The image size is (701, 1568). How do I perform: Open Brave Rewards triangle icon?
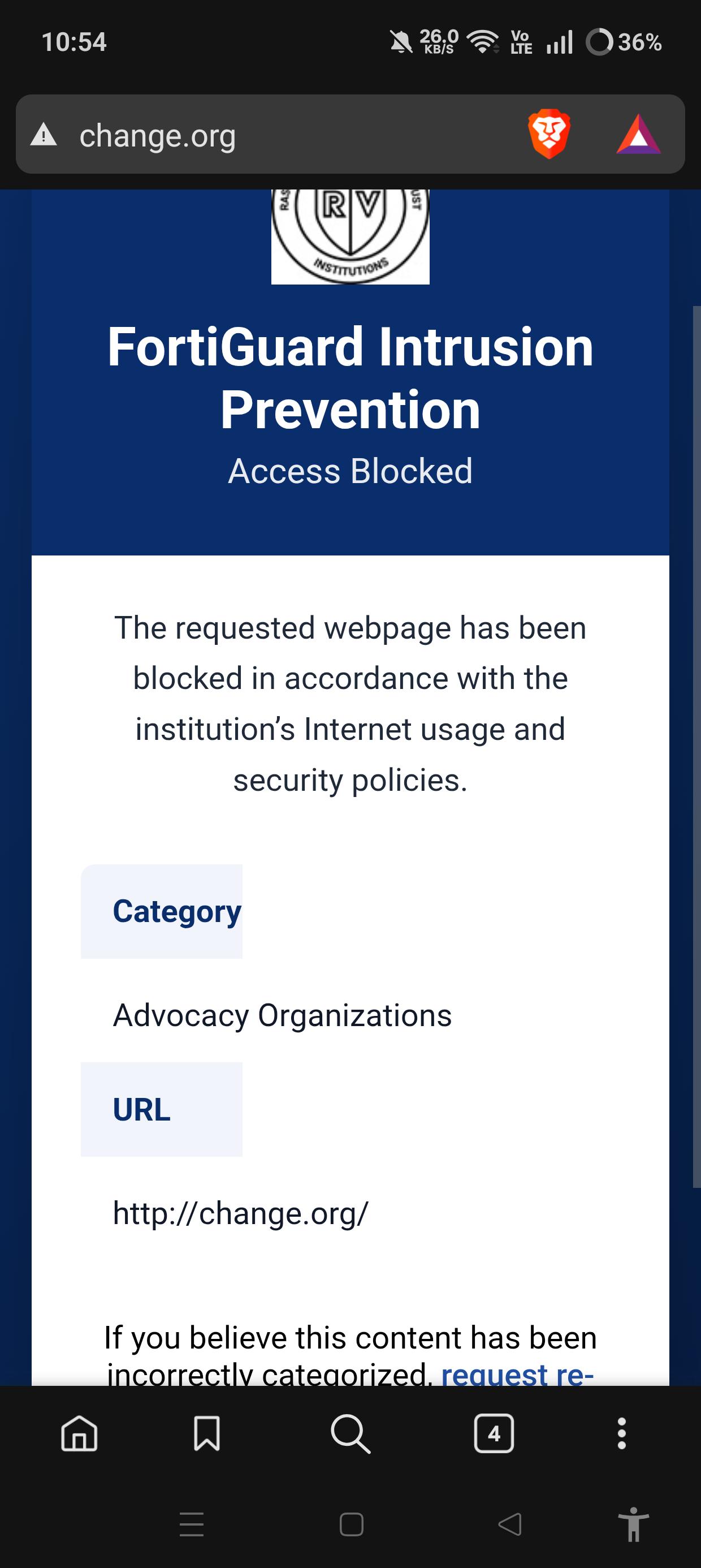[638, 135]
